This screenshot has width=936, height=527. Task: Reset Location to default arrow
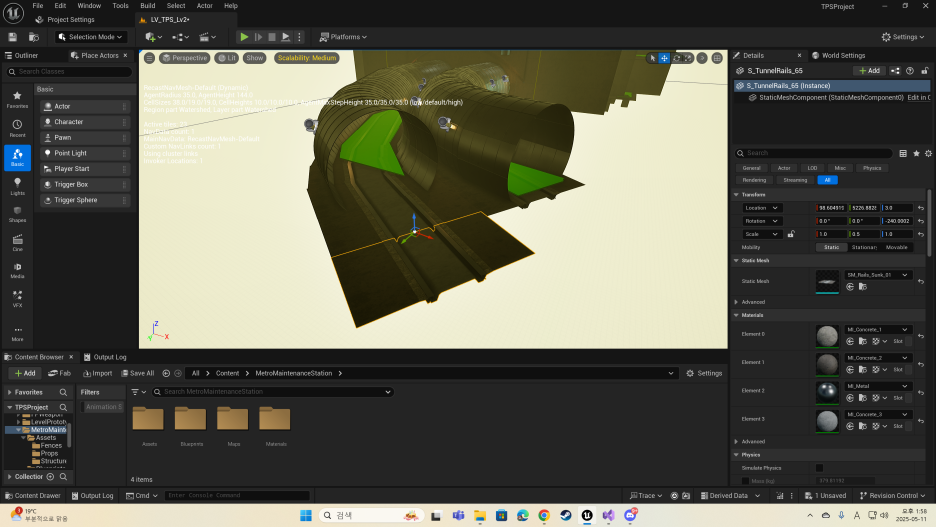pos(921,208)
